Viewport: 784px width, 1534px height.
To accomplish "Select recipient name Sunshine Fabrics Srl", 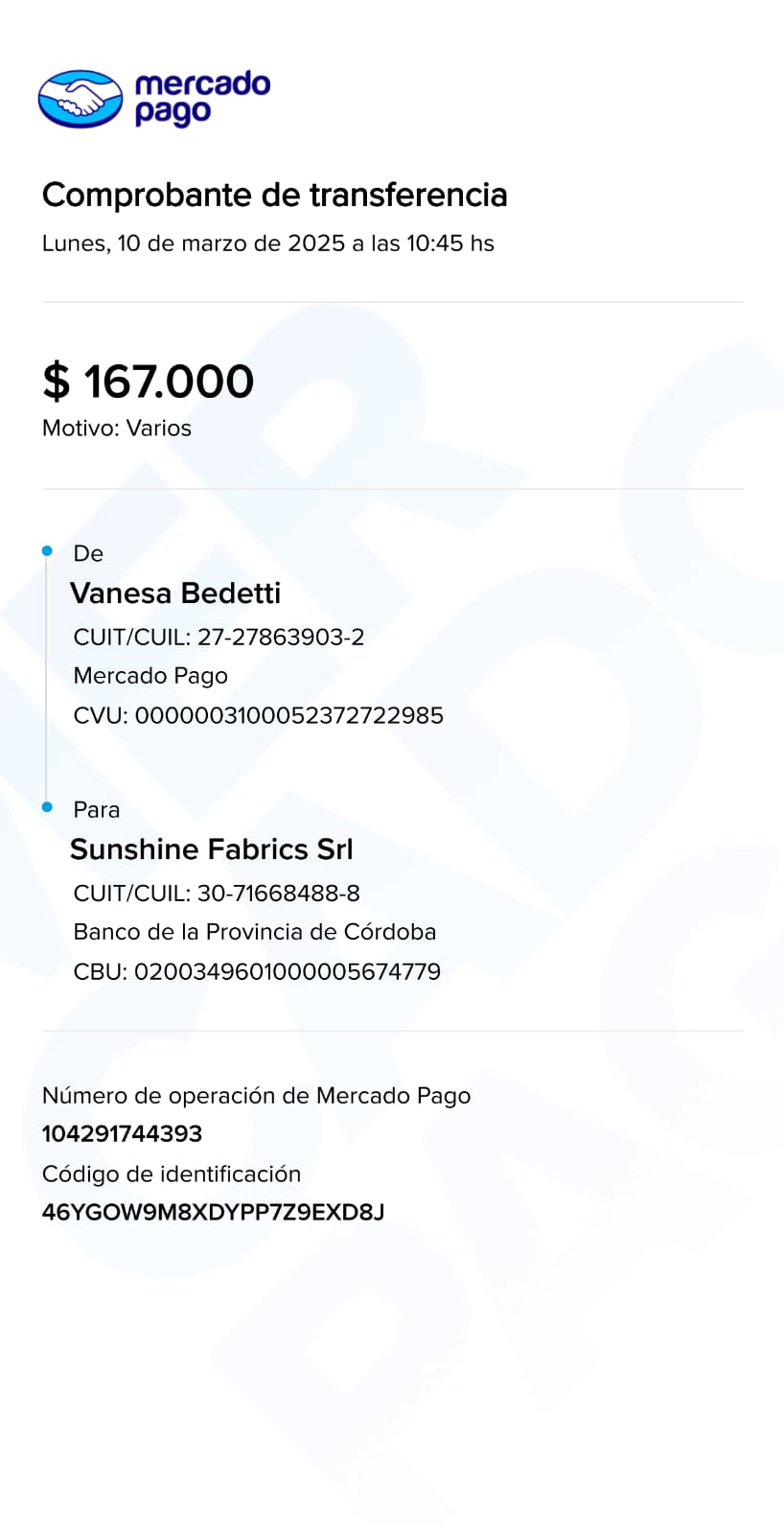I will (x=212, y=849).
